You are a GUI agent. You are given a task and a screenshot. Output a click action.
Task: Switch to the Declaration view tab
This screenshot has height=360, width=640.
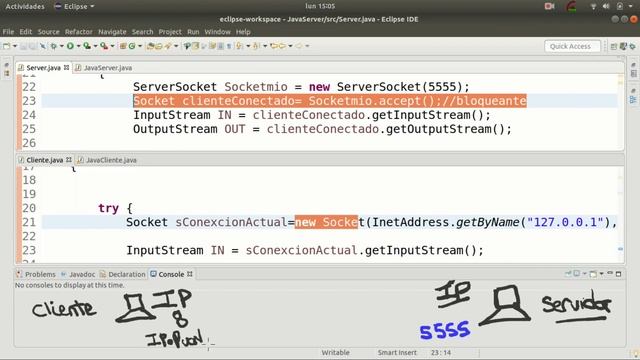122,274
